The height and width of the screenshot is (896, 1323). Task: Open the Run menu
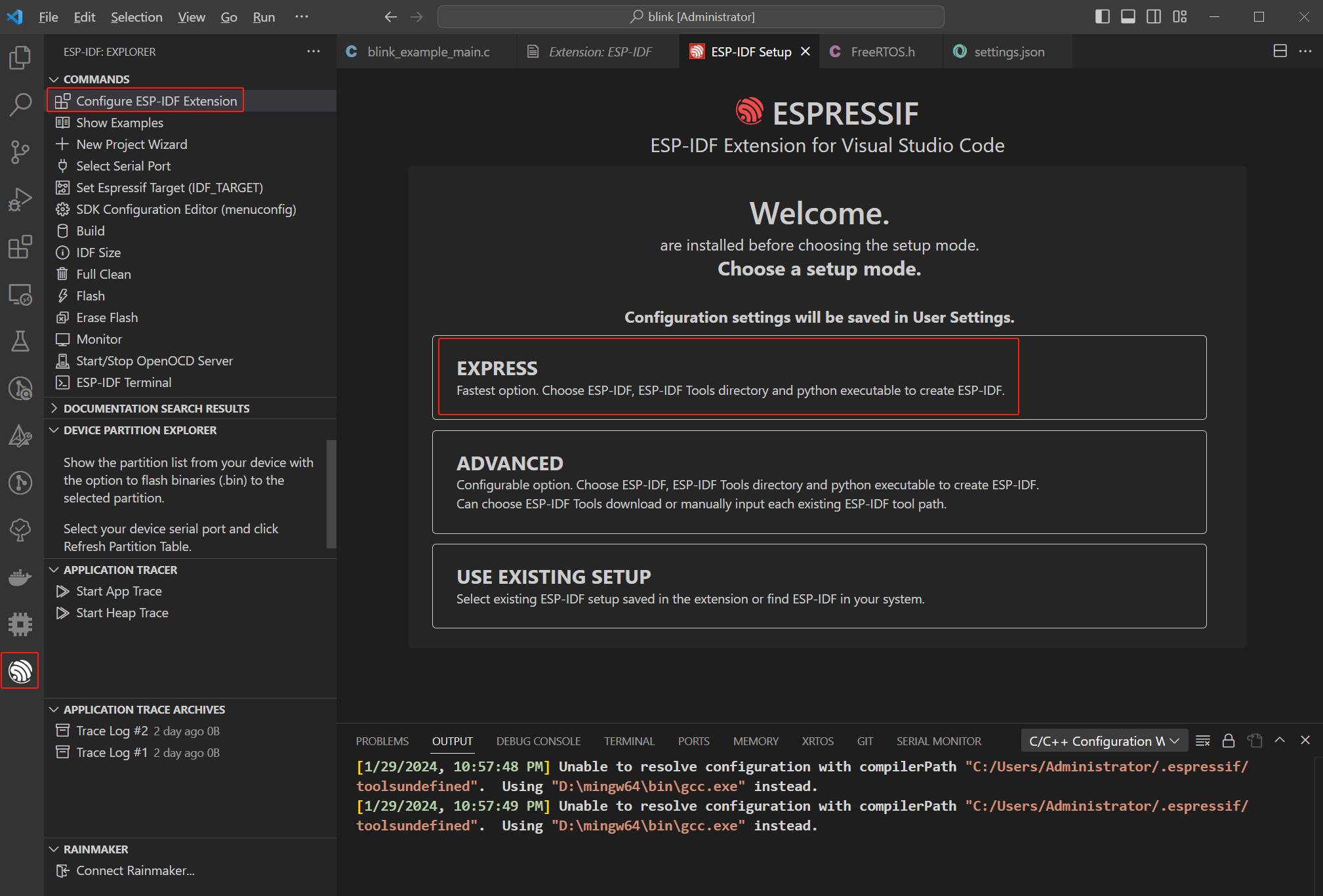tap(264, 17)
